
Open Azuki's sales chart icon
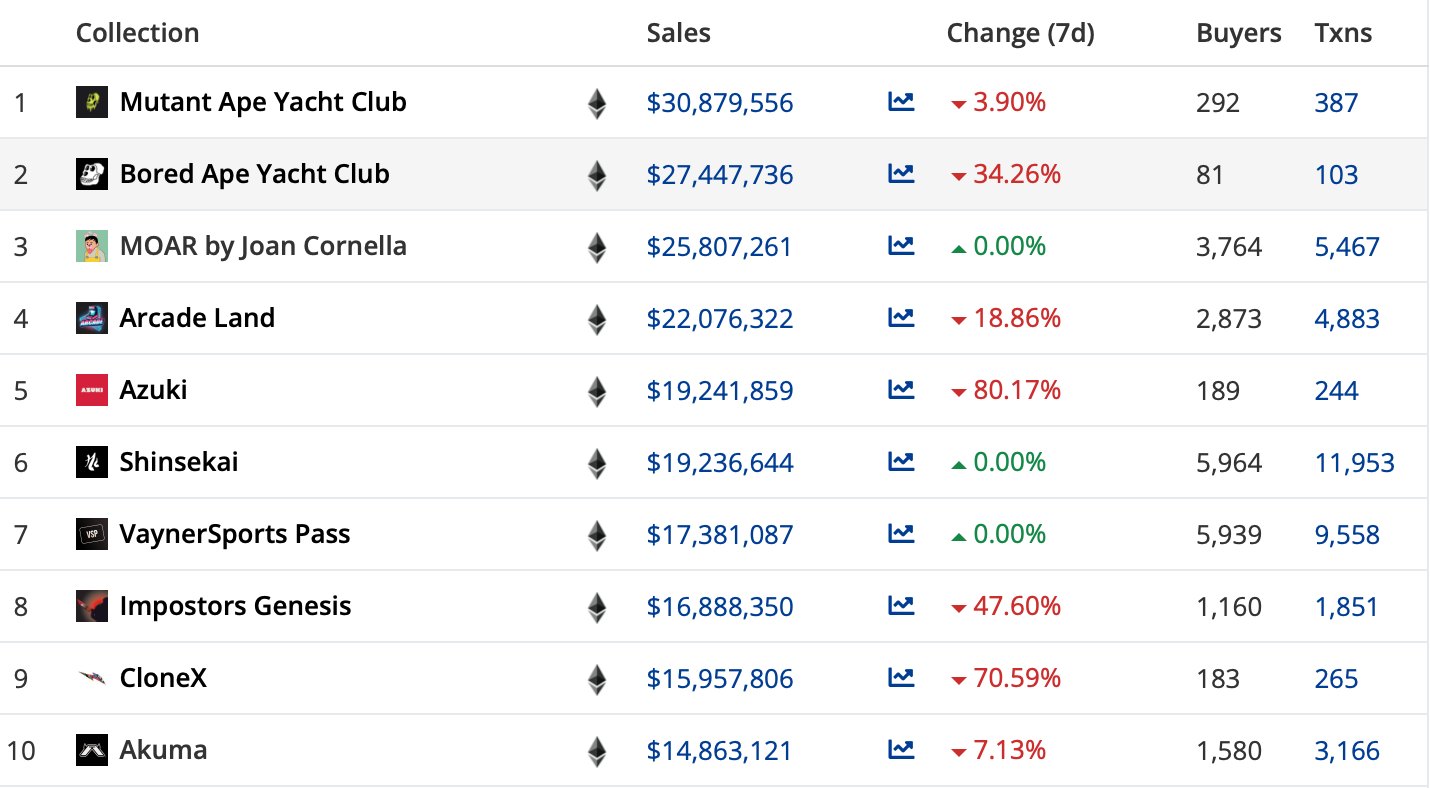coord(901,390)
